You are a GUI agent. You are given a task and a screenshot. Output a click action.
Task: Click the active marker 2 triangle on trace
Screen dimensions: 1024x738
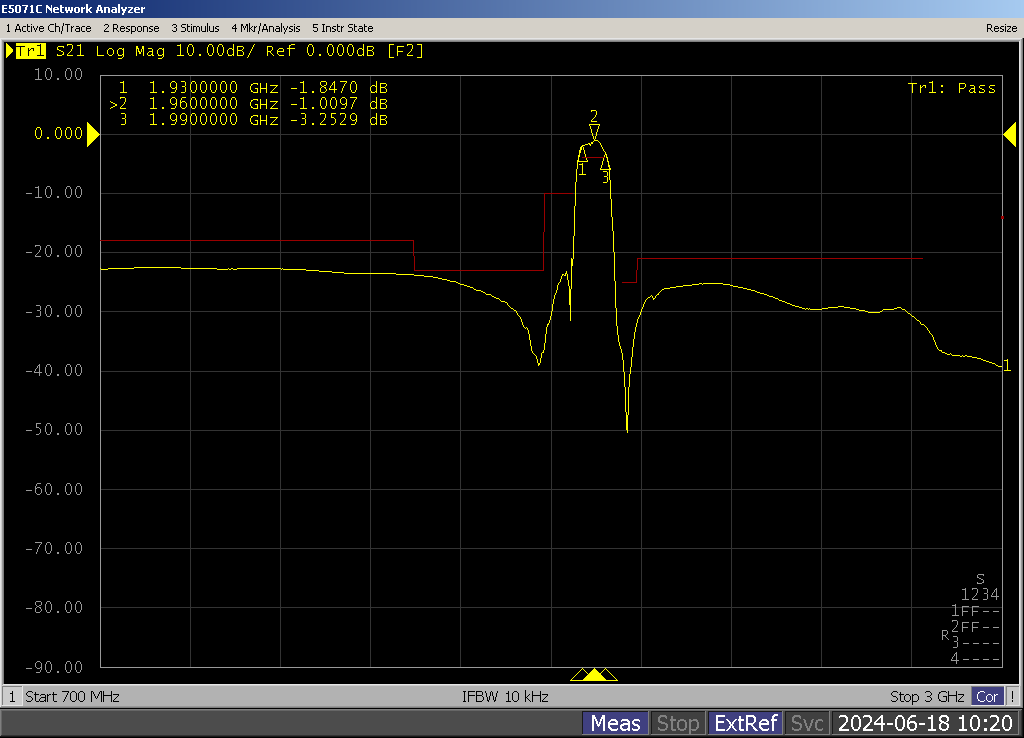594,132
